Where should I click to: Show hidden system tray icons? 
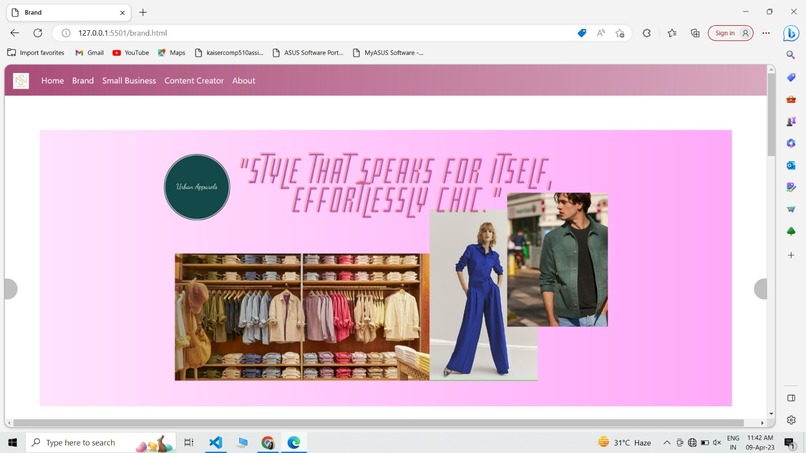click(667, 442)
